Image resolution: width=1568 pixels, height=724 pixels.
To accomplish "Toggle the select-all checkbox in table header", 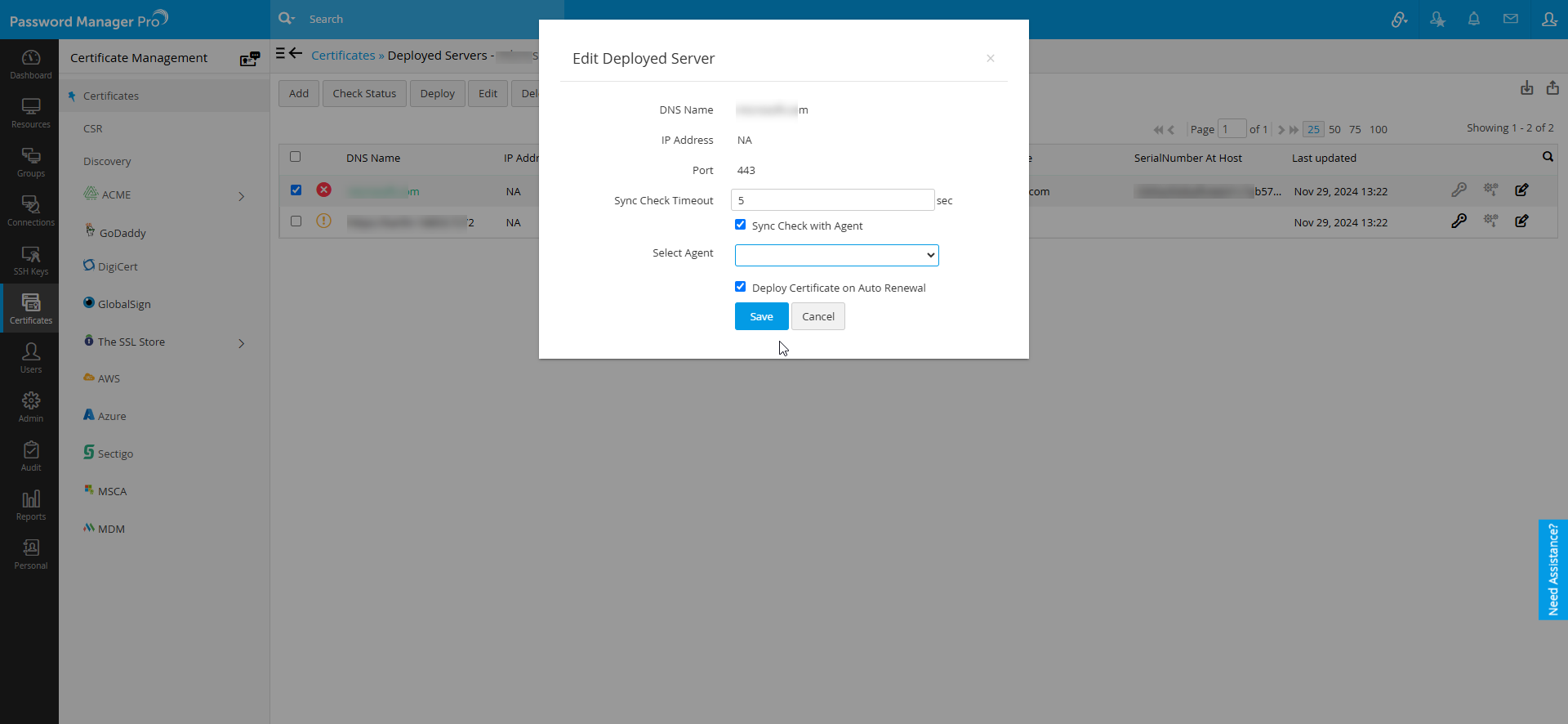I will coord(296,157).
